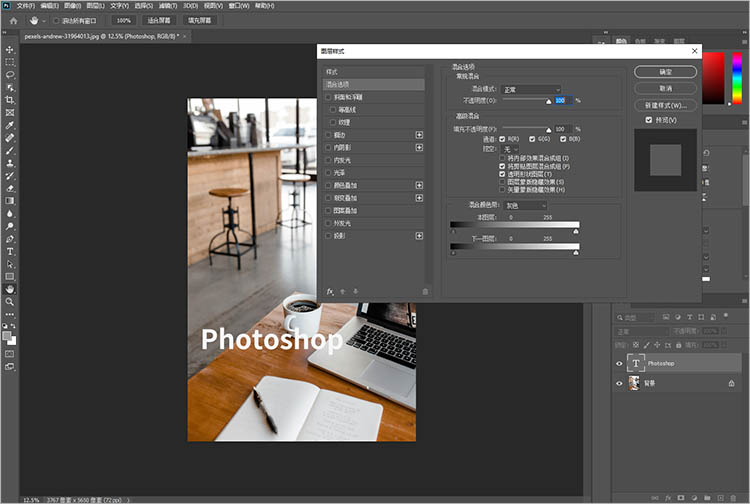Enable the 斜面和浮雕 style checkbox
Screen dimensions: 750x504
point(329,97)
